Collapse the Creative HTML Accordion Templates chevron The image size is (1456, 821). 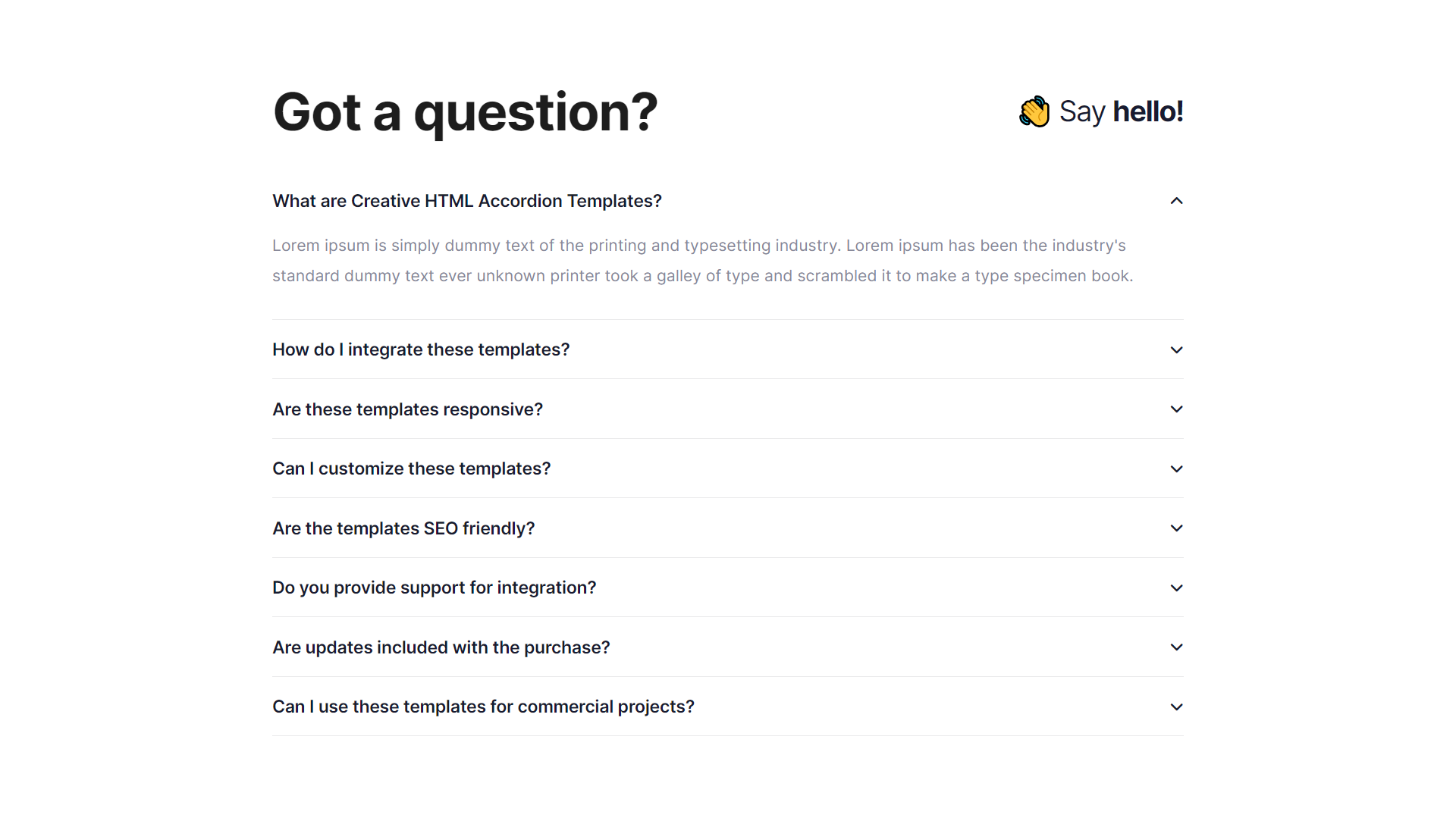coord(1176,201)
